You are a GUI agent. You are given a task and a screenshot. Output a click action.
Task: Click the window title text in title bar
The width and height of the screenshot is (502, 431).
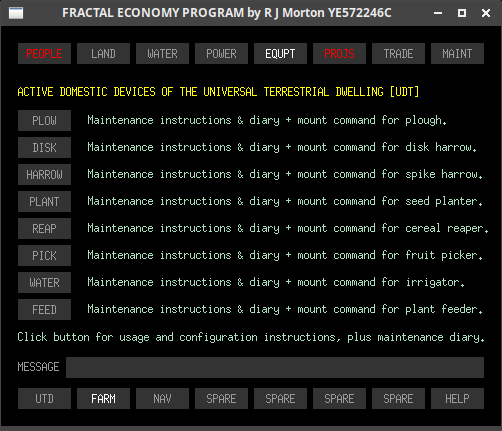click(x=227, y=13)
